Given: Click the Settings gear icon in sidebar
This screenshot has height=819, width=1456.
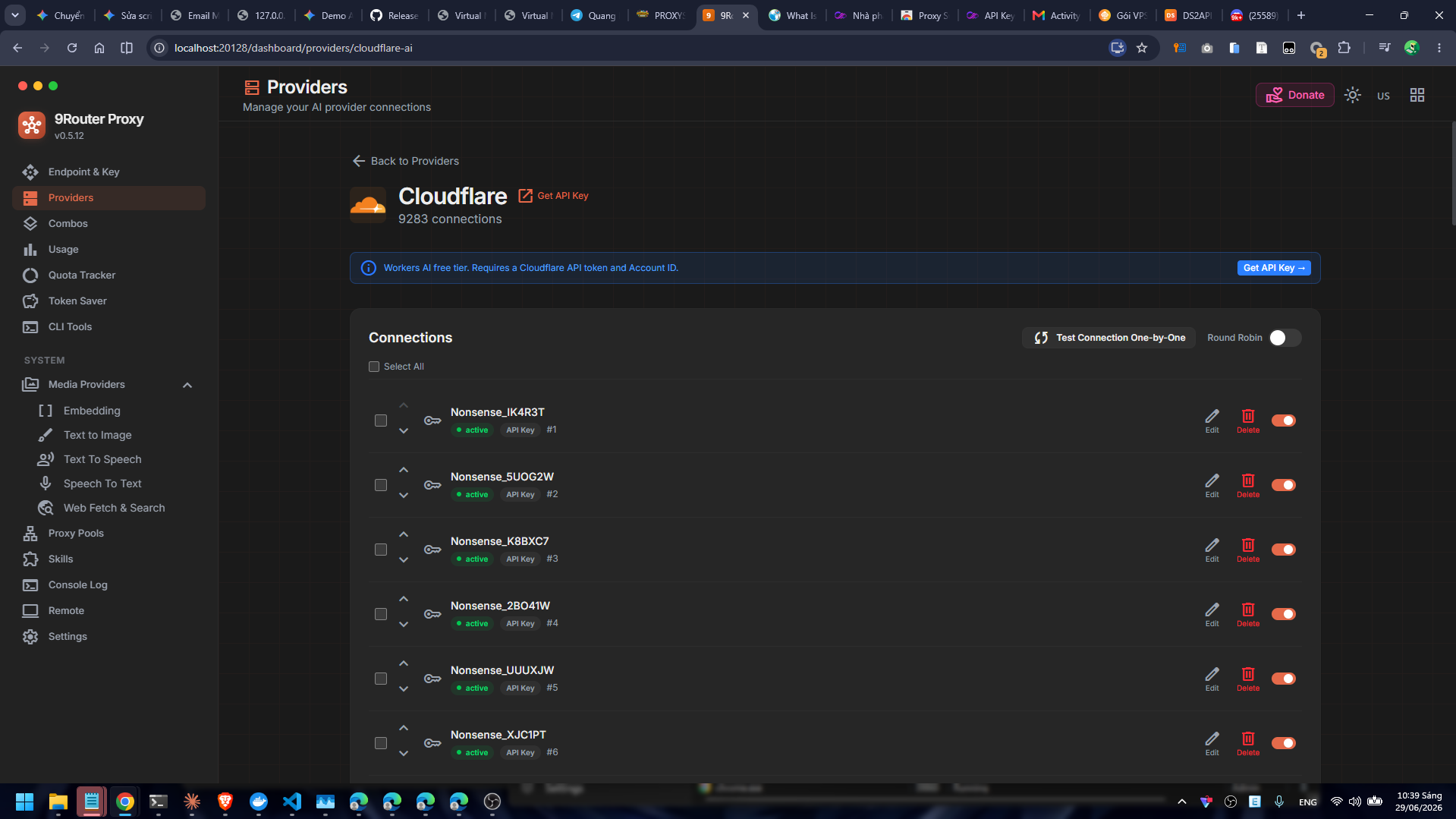Looking at the screenshot, I should click(30, 637).
